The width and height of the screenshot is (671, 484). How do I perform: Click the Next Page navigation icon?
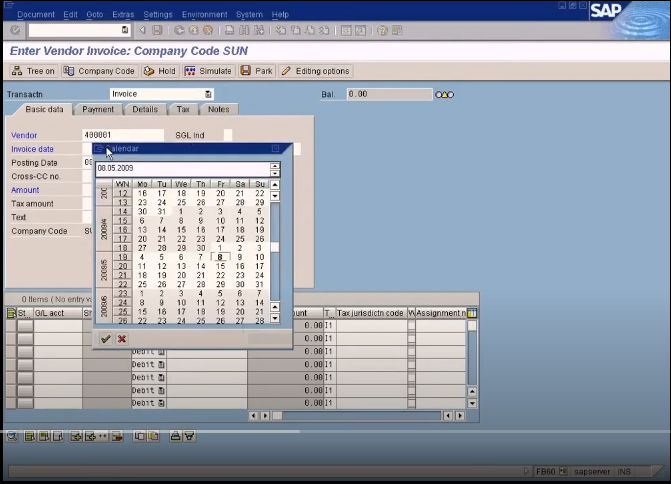[310, 30]
